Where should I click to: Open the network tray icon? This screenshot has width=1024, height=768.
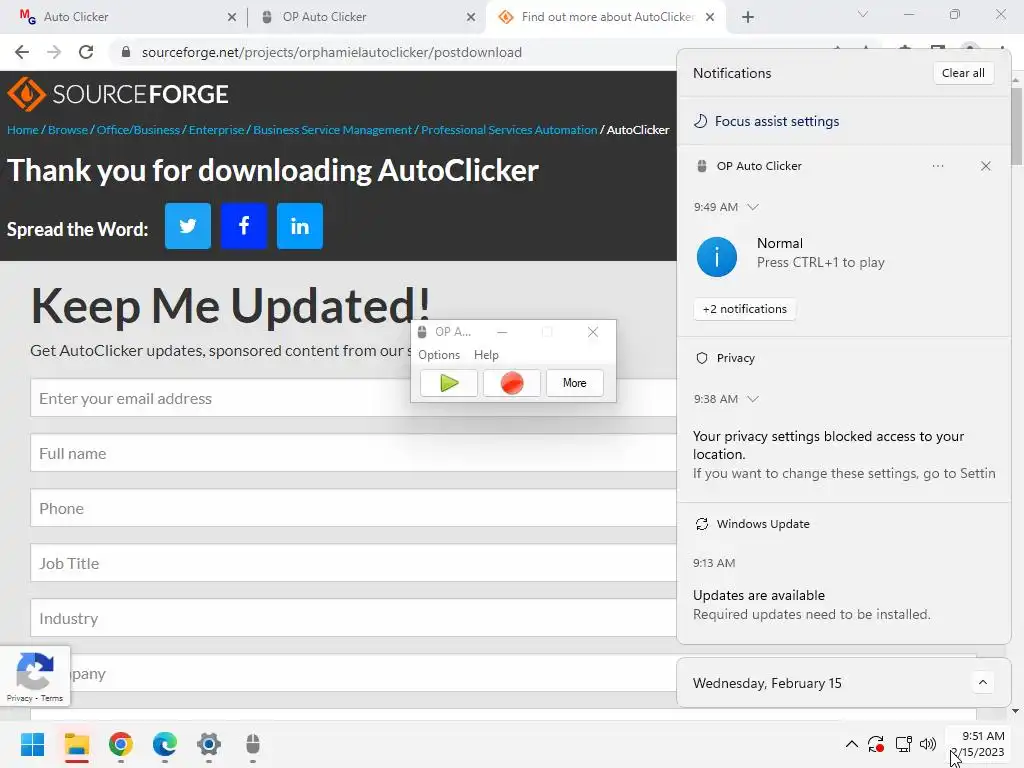[903, 744]
